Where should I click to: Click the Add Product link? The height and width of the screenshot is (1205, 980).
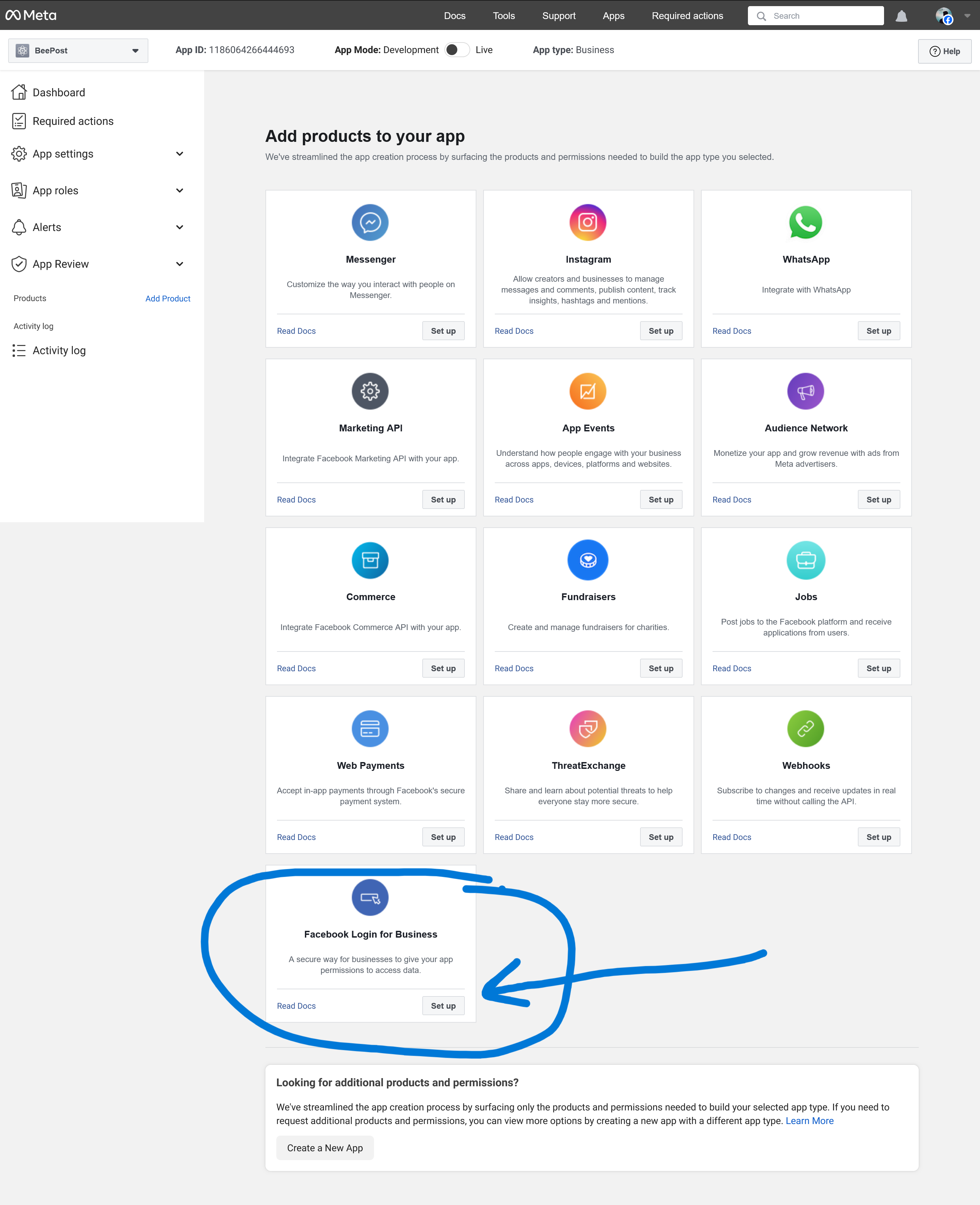click(x=168, y=299)
